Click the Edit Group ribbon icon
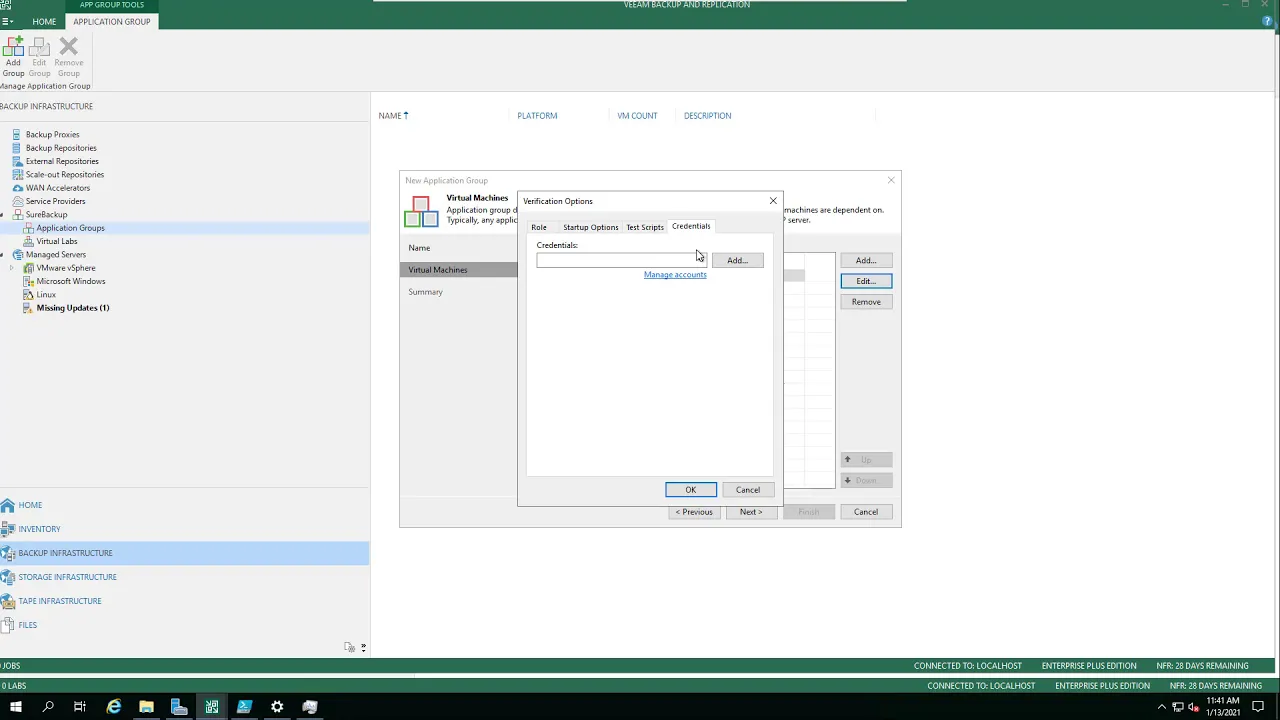1280x720 pixels. click(x=39, y=57)
